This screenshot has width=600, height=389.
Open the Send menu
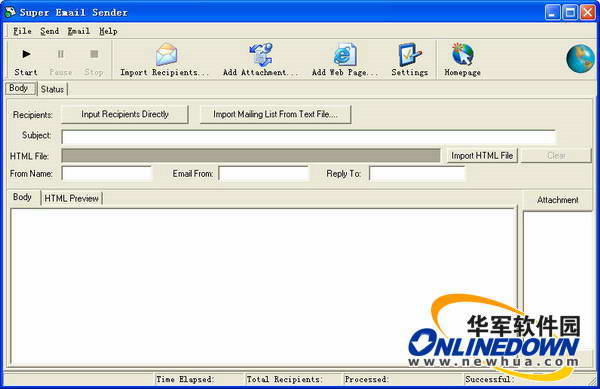pyautogui.click(x=49, y=31)
